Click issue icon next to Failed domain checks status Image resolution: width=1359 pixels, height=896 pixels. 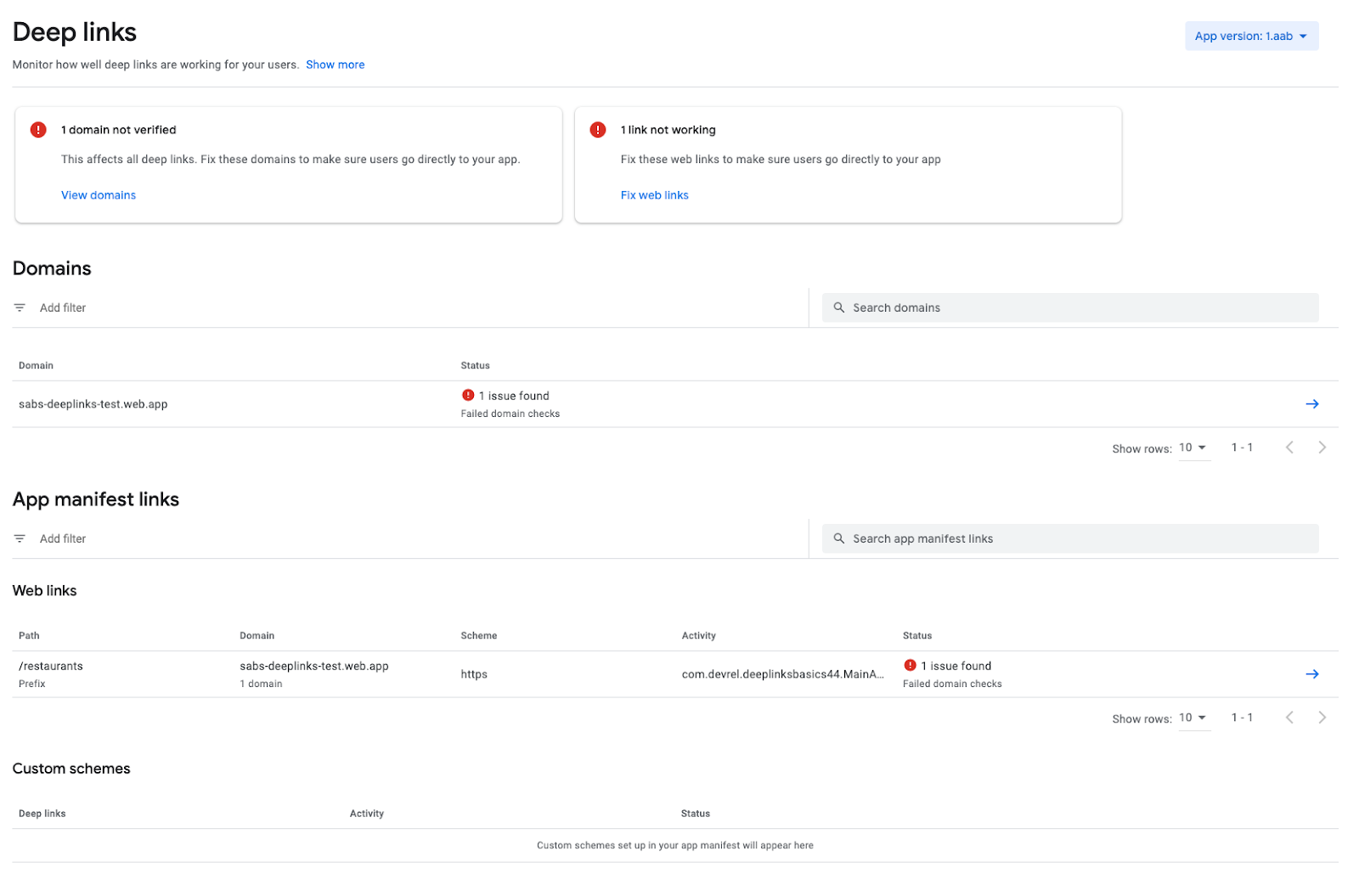pyautogui.click(x=469, y=395)
